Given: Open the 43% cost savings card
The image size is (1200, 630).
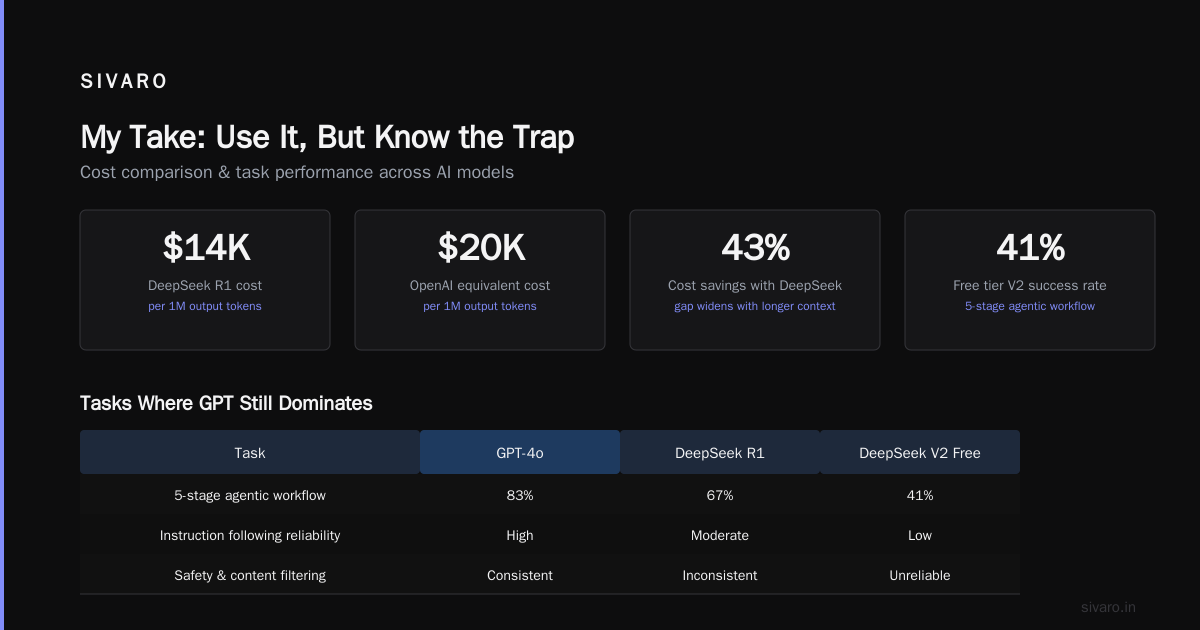Looking at the screenshot, I should (x=755, y=280).
